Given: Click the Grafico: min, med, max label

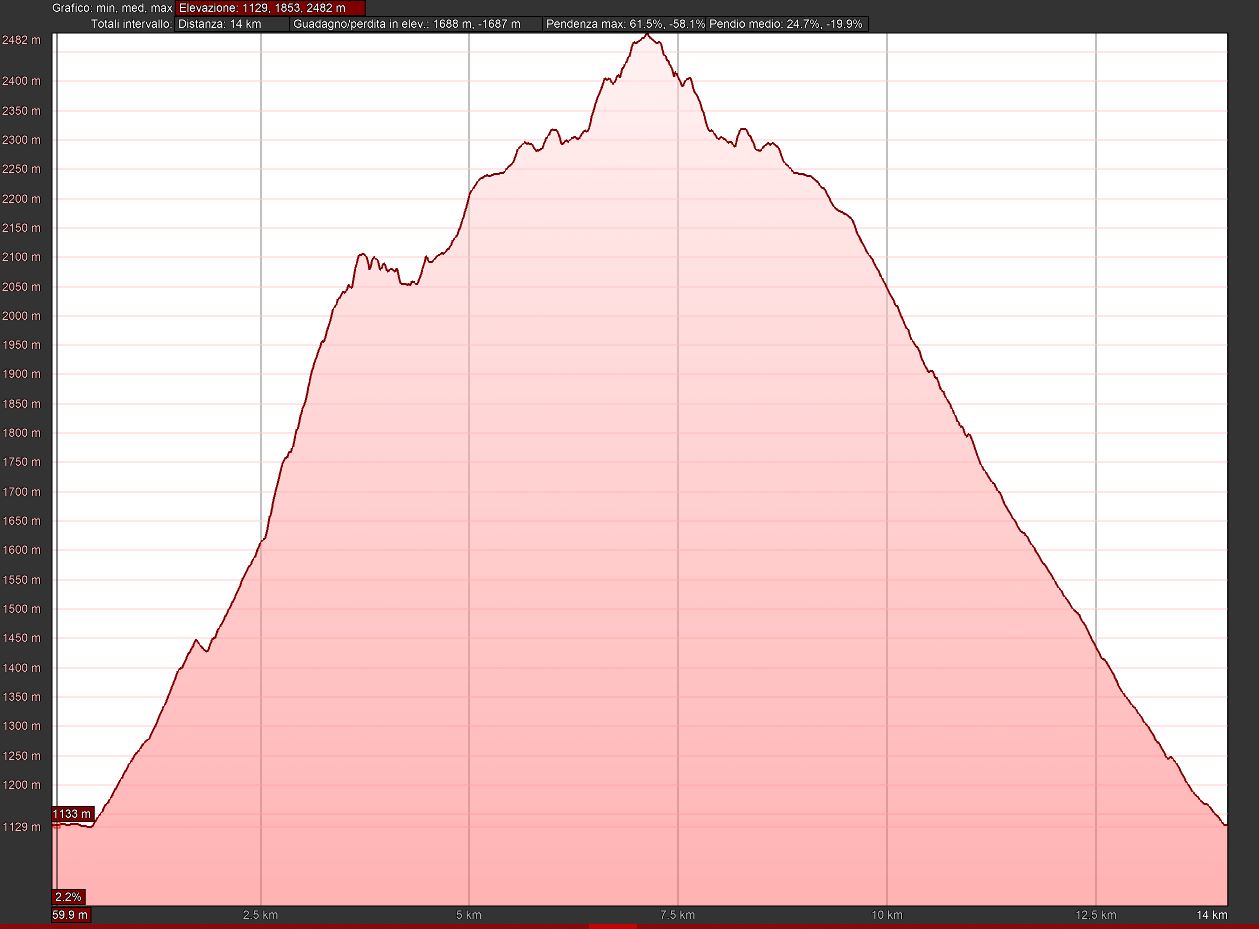Looking at the screenshot, I should 112,8.
